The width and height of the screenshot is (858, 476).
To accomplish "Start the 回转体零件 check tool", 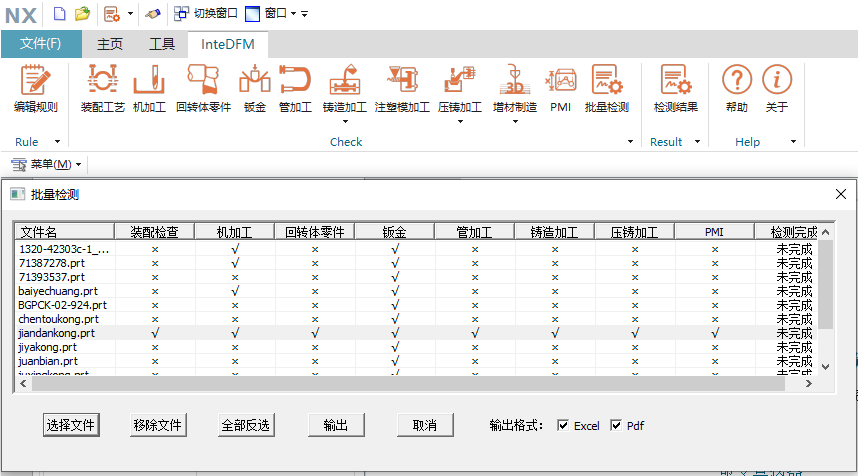I will click(x=203, y=89).
